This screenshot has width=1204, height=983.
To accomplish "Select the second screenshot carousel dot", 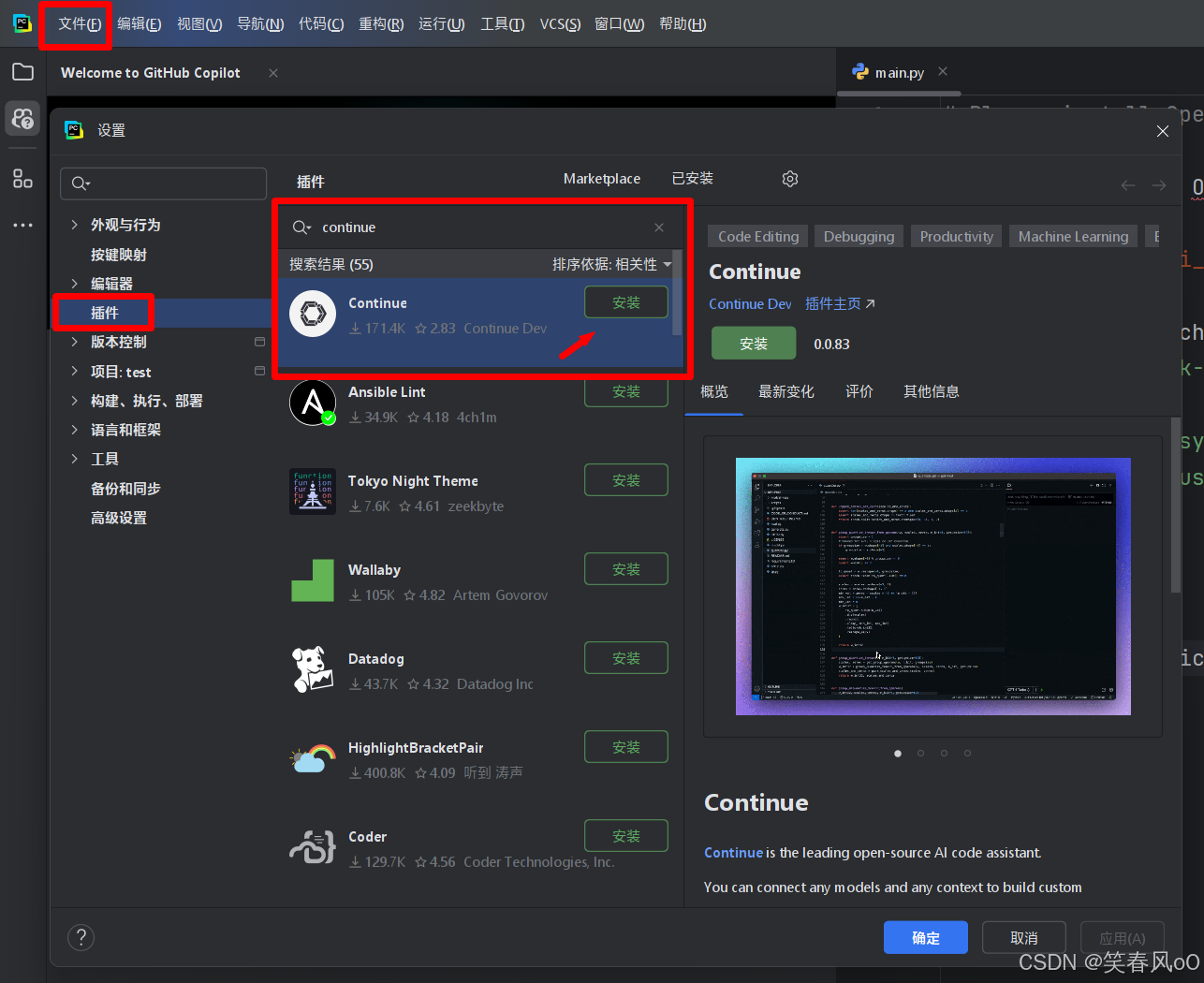I will tap(920, 753).
